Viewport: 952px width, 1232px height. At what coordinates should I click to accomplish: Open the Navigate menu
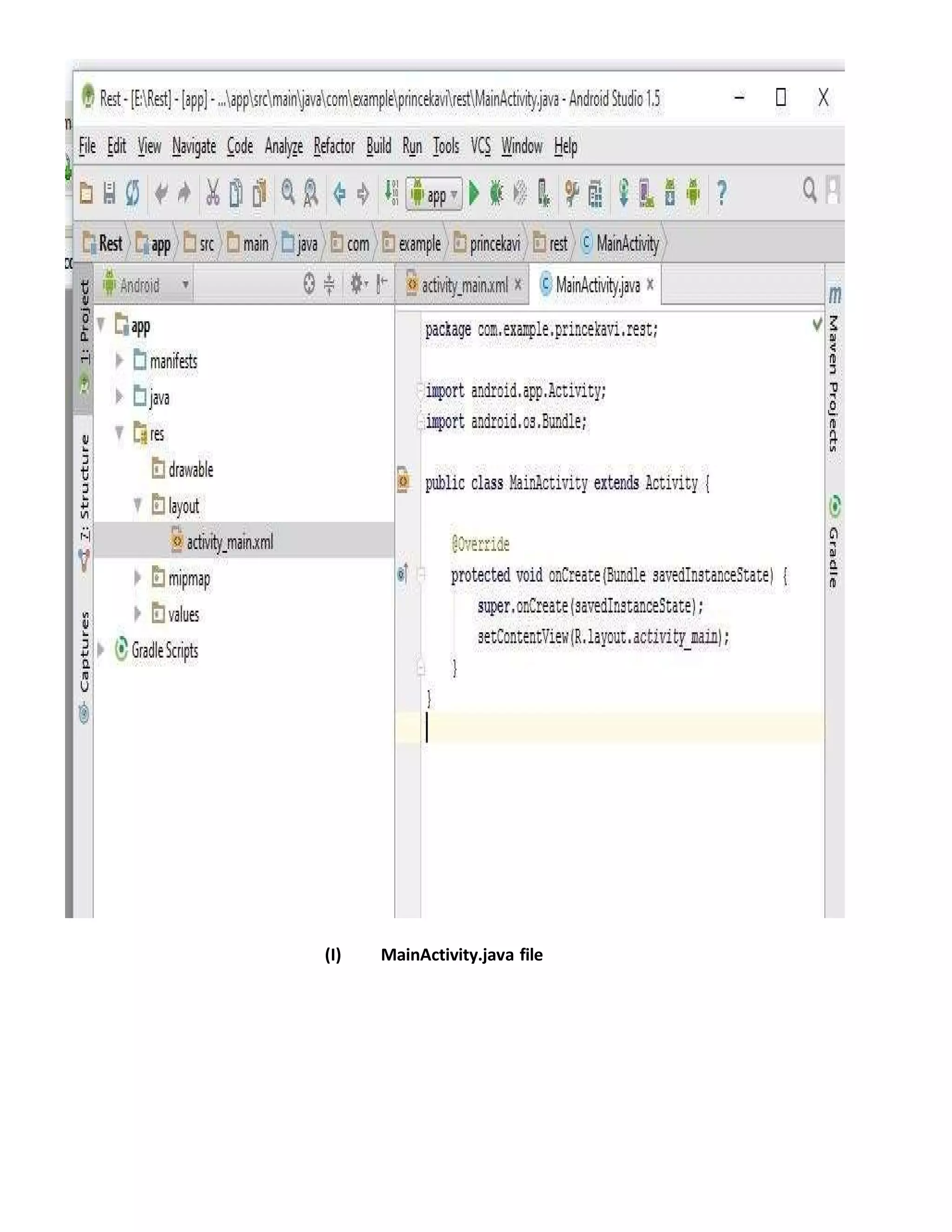point(194,146)
